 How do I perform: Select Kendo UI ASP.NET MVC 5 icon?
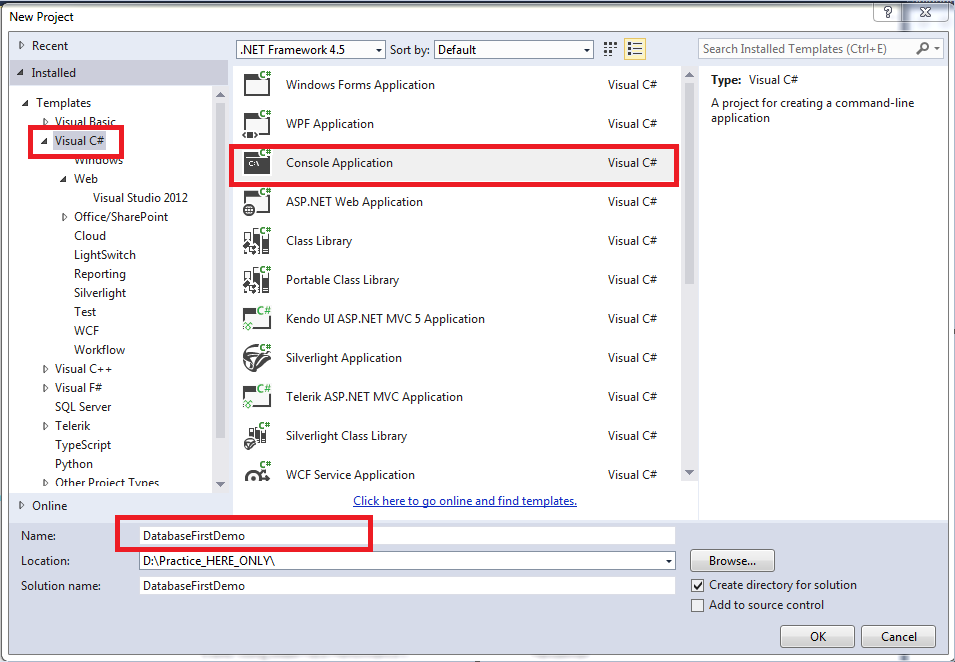tap(256, 319)
